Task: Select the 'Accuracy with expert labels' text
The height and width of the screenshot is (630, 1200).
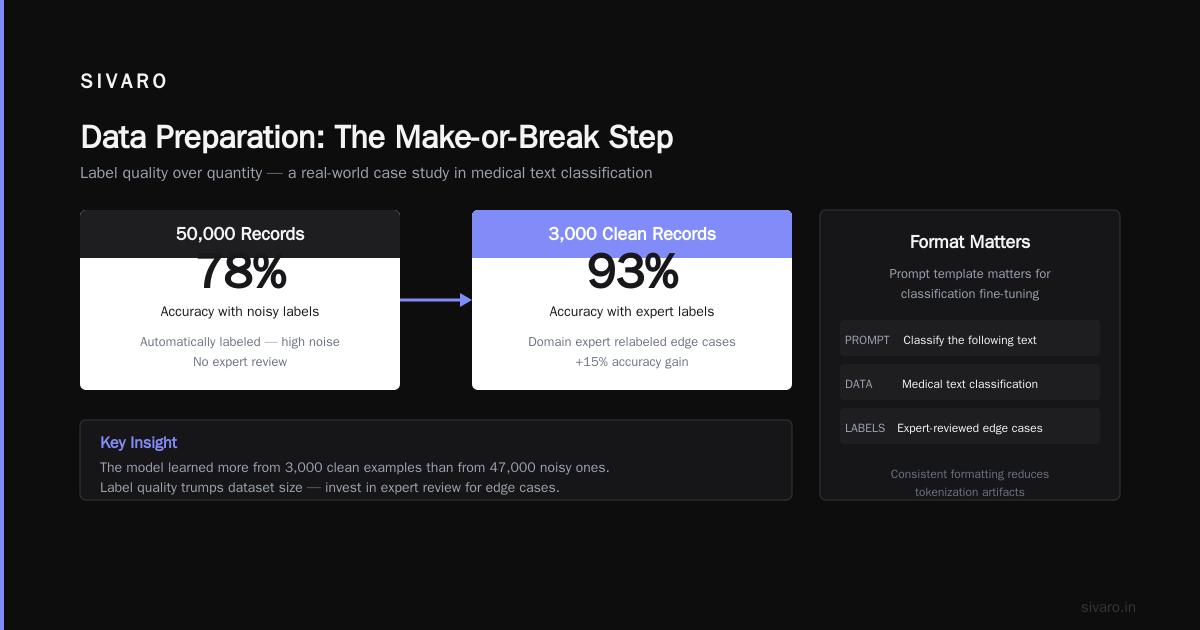Action: click(x=632, y=312)
